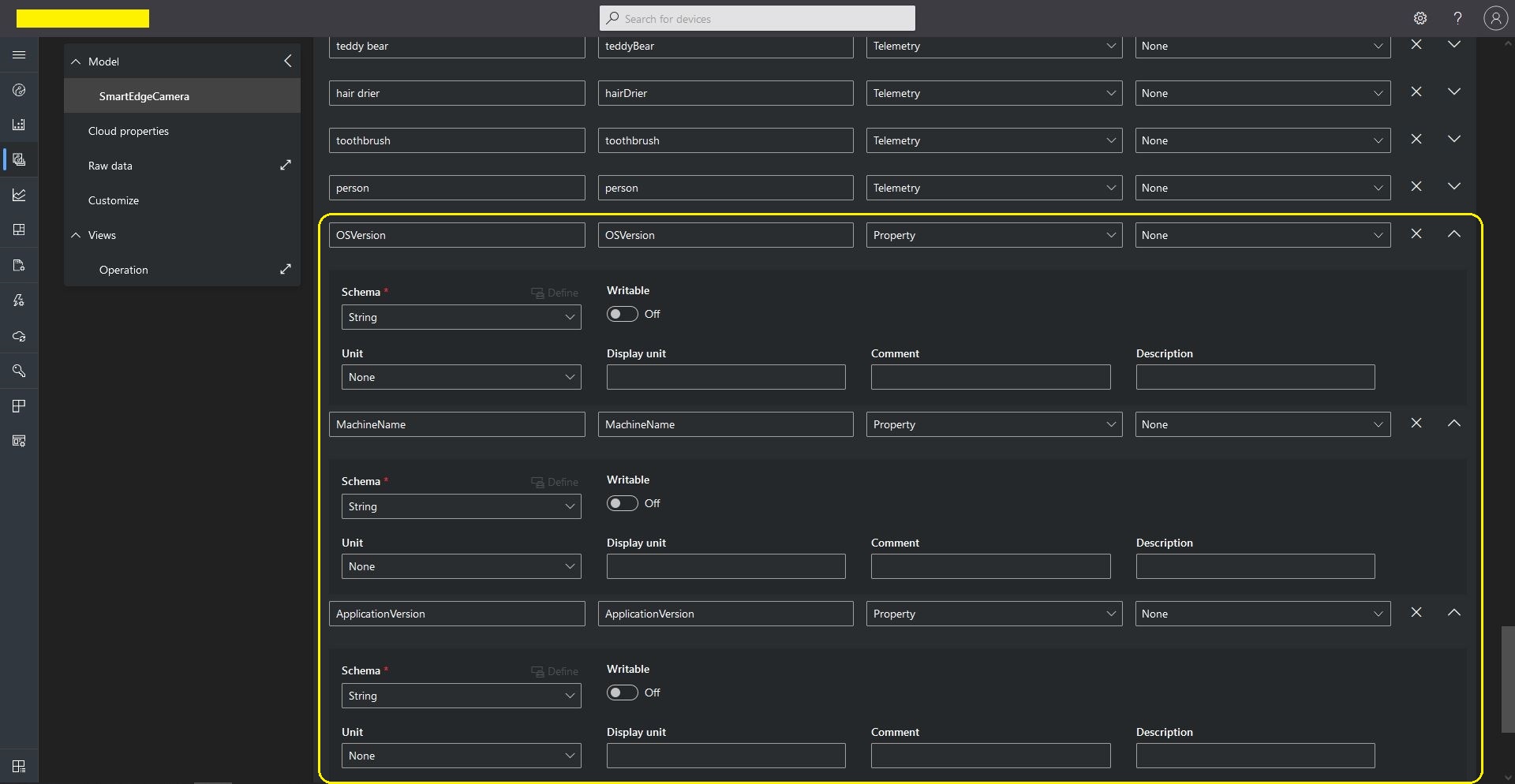The width and height of the screenshot is (1515, 784).
Task: Click the Rules lightning bolt sidebar icon
Action: coord(19,301)
